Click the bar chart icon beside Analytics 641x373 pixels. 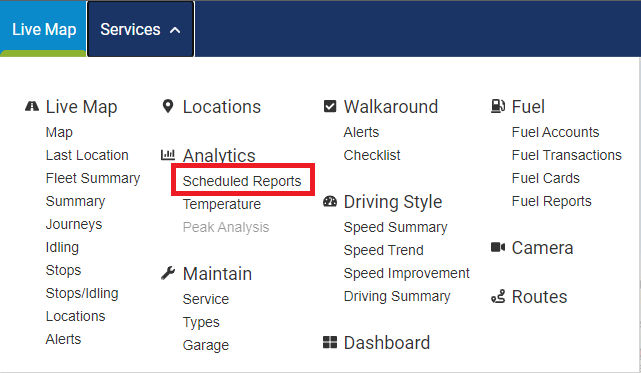coord(168,155)
